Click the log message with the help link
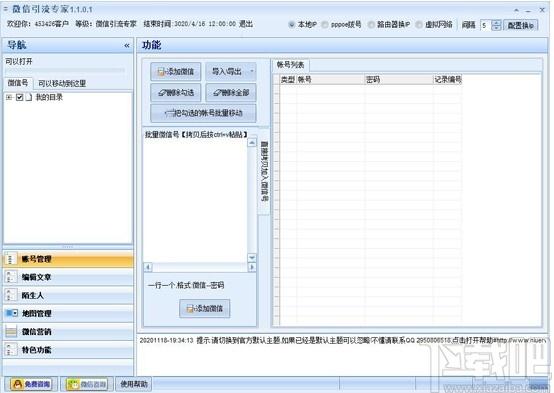The image size is (554, 393). 343,340
